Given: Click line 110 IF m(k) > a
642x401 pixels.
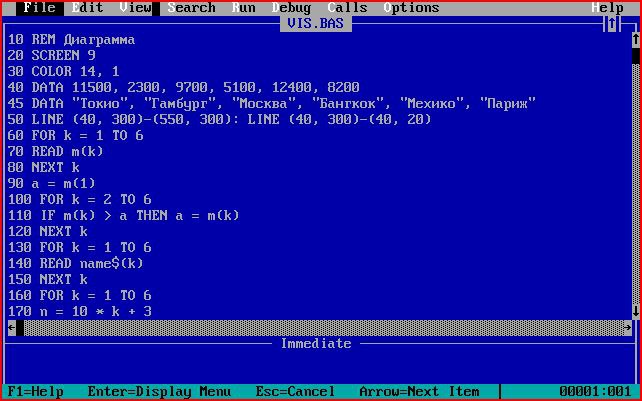Looking at the screenshot, I should (x=123, y=215).
